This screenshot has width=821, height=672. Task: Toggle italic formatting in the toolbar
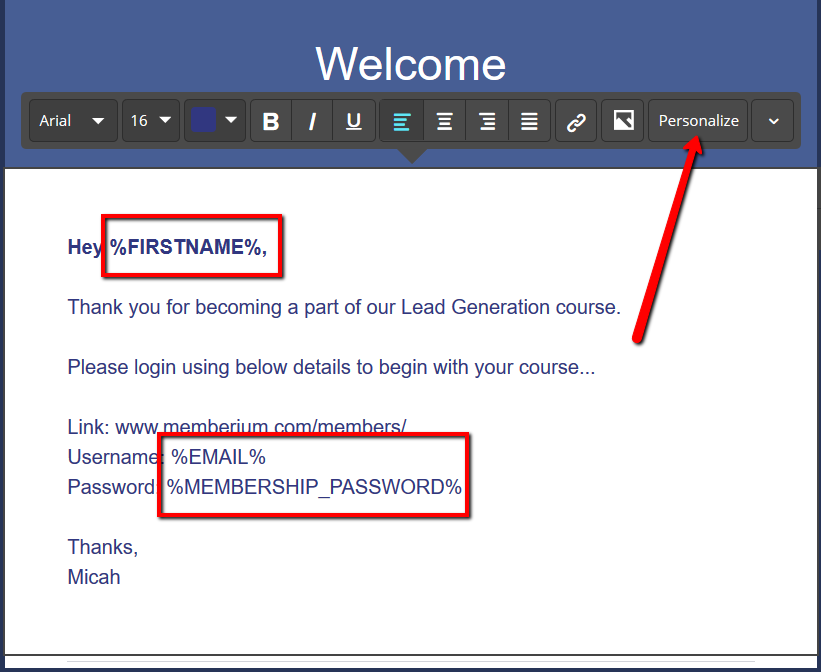click(x=312, y=121)
